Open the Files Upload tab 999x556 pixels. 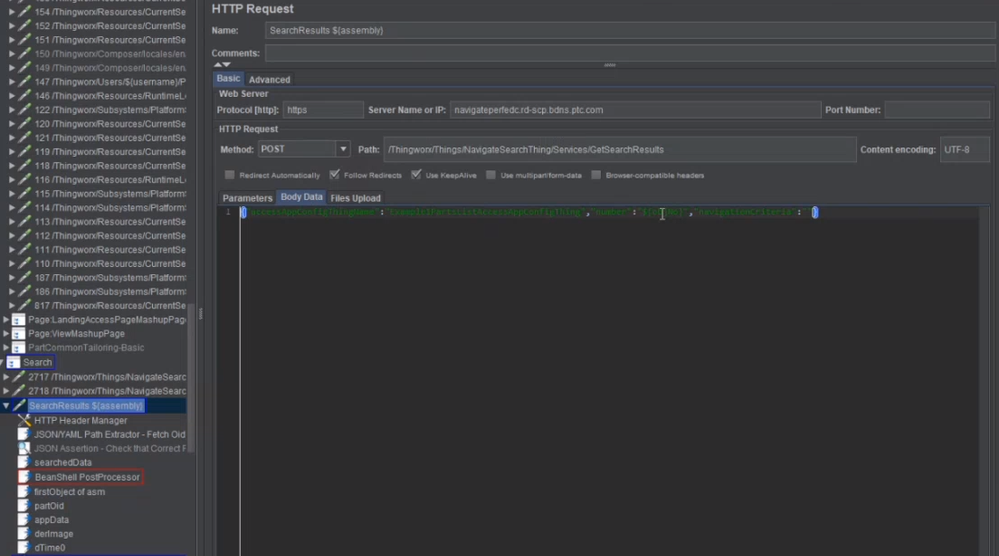coord(356,198)
